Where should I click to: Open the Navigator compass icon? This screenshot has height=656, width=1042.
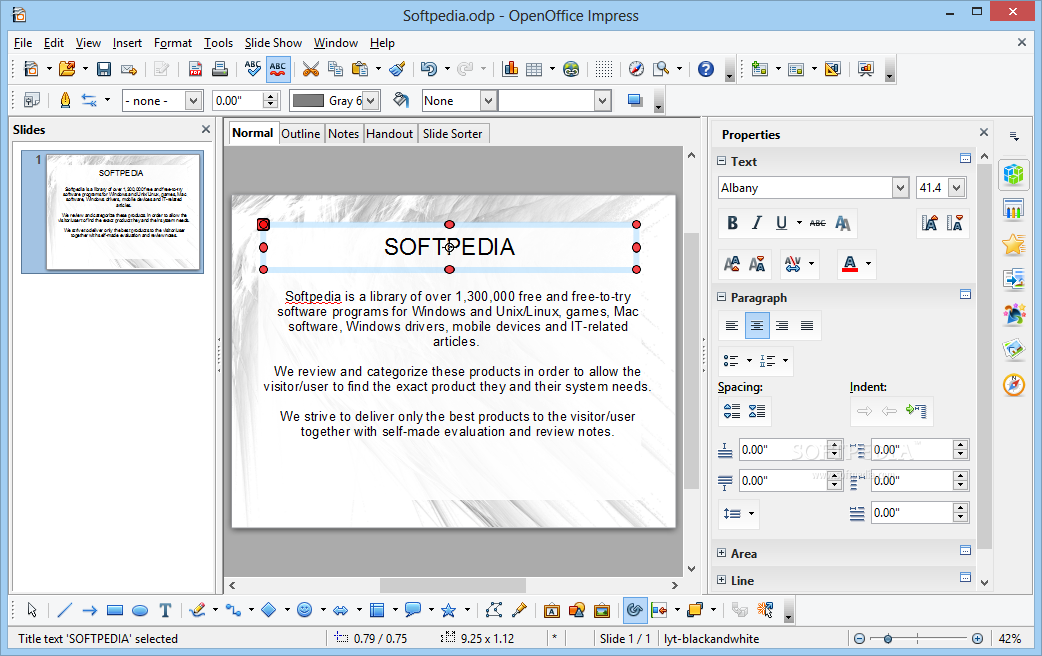click(636, 69)
